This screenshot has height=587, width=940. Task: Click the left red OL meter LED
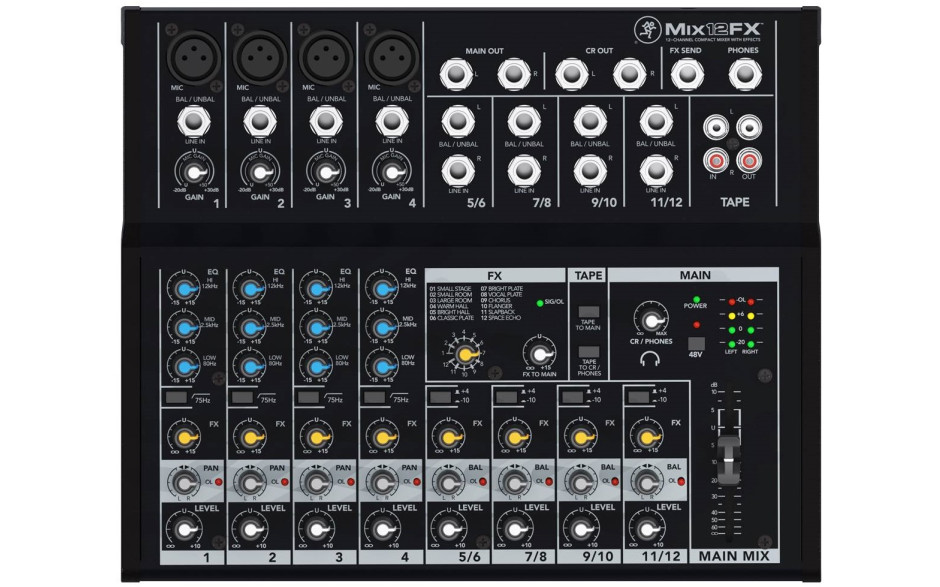731,301
